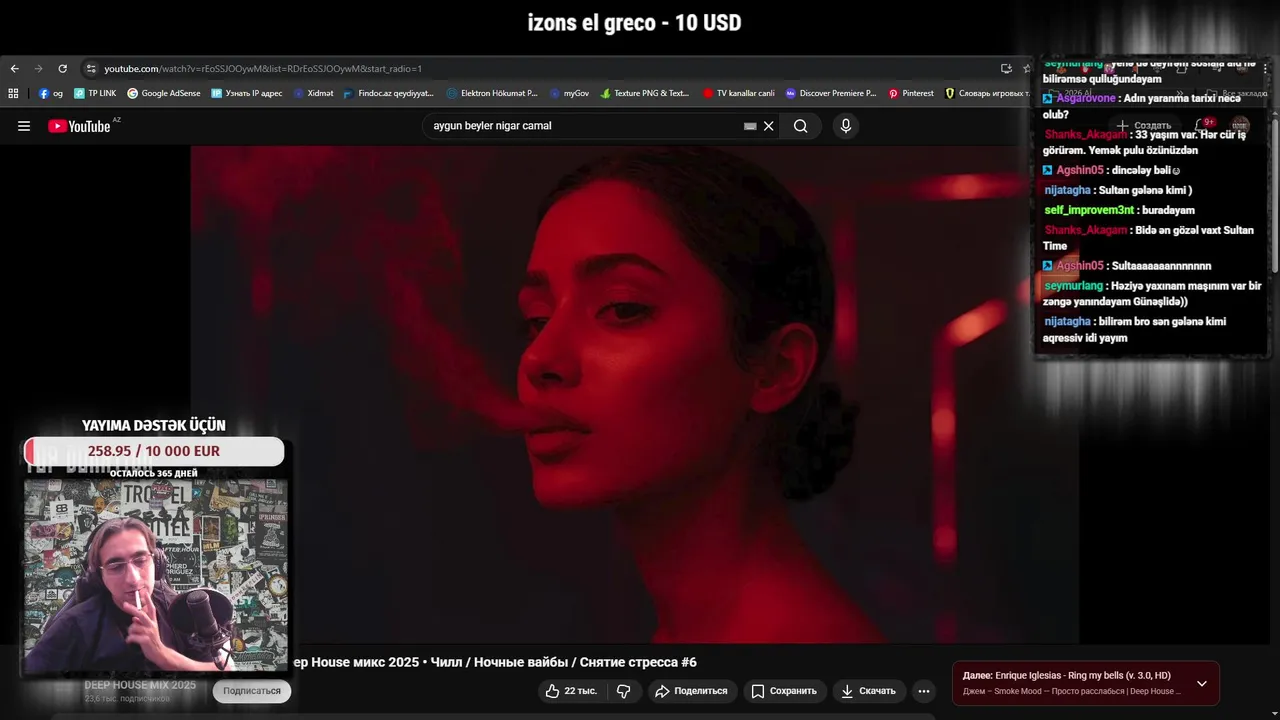
Task: Click the install/cast icon in address bar
Action: click(1006, 69)
